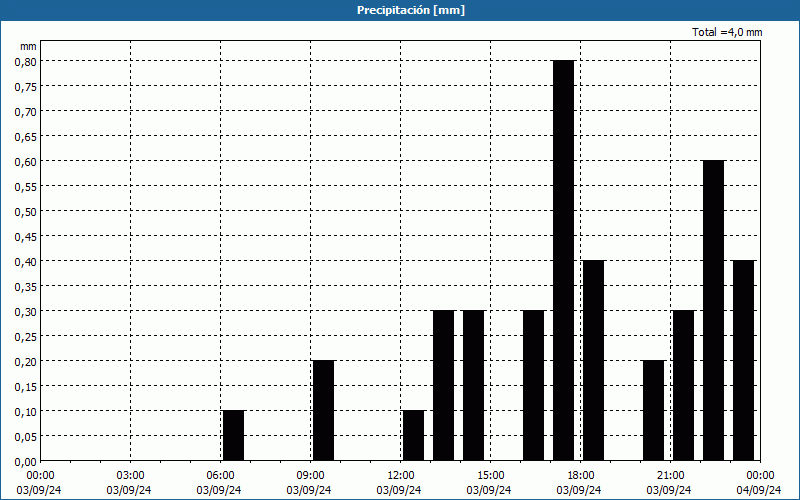Click the 0,15 y-axis value
Screen dimensions: 800x500
tap(26, 386)
